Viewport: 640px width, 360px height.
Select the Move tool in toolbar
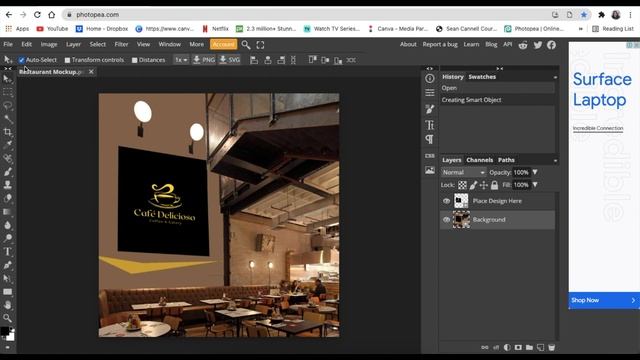coord(7,79)
